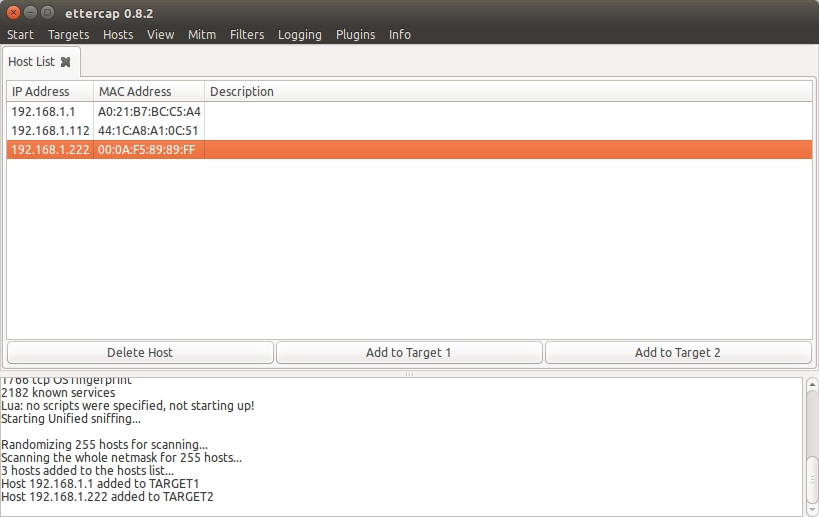Click log line 'Randomizing 255 hosts for scanning...'
819x517 pixels.
click(104, 445)
